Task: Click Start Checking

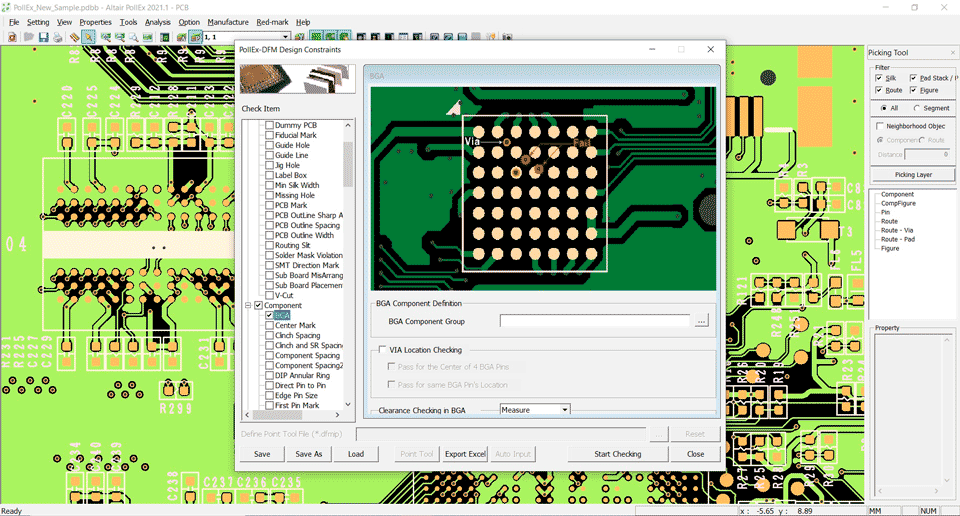Action: tap(618, 454)
